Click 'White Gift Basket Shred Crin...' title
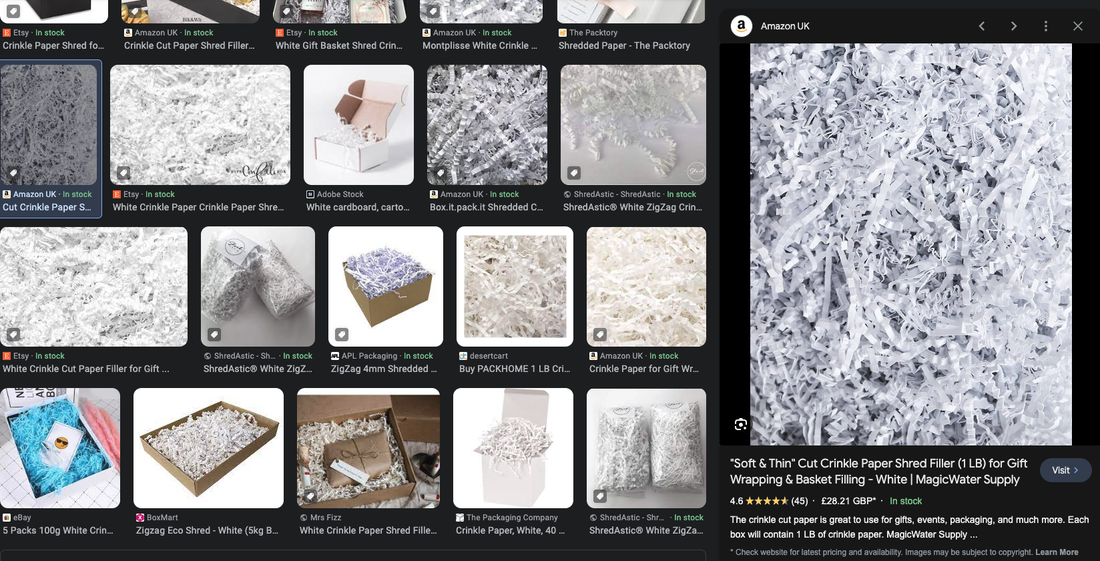Screen dimensions: 1100x561 tap(339, 46)
